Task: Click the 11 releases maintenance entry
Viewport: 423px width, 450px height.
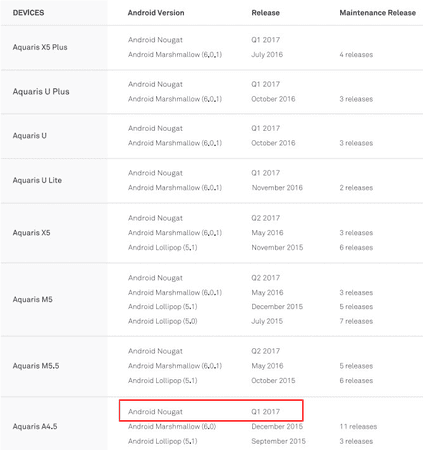Action: coord(358,427)
